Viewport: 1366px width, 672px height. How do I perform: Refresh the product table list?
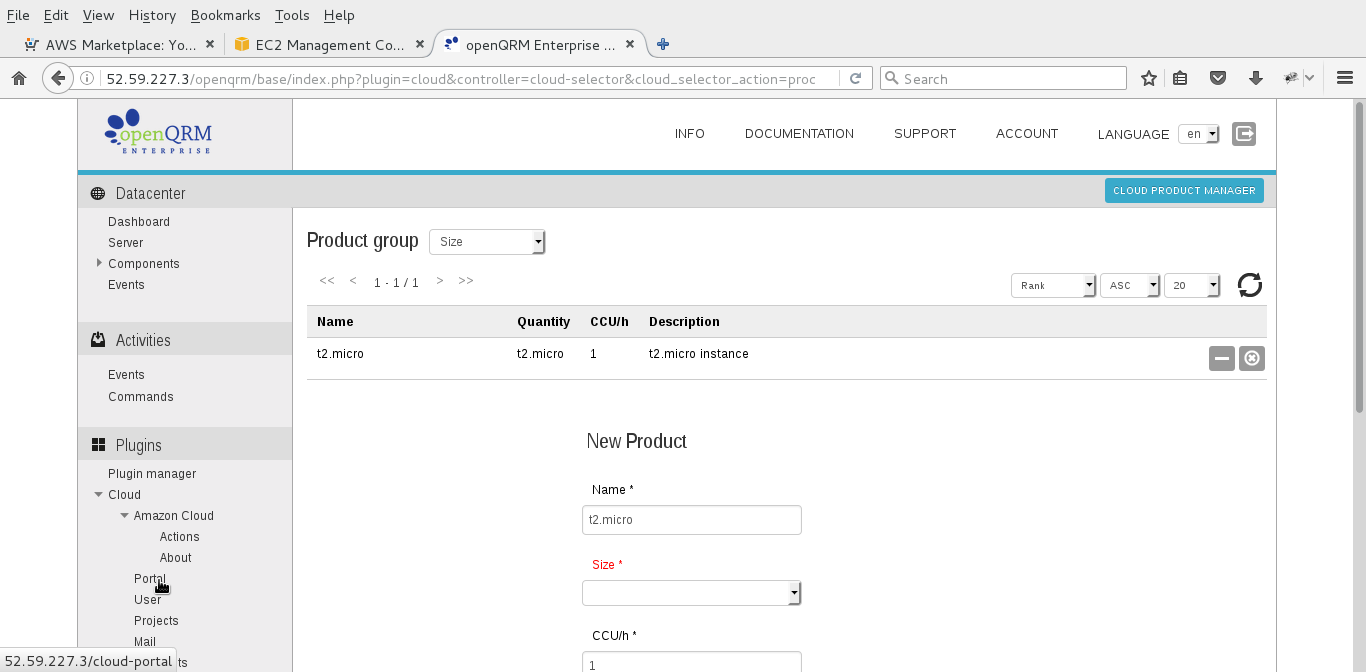(1250, 285)
